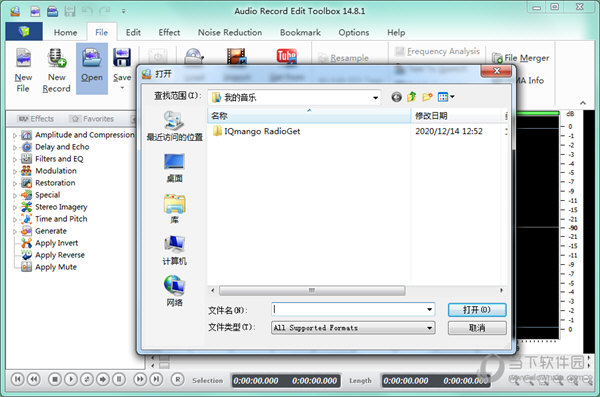This screenshot has width=600, height=397.
Task: Close the 打开 dialog with X
Action: tap(496, 71)
